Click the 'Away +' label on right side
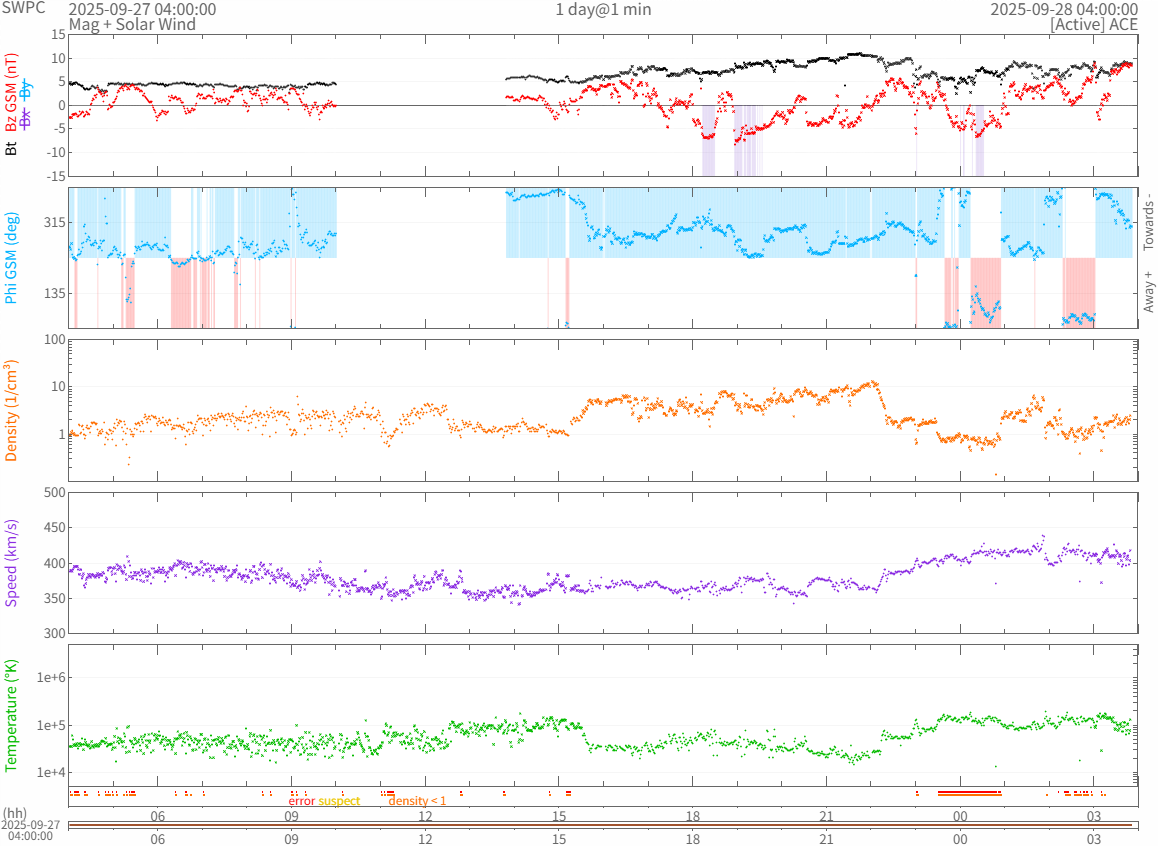Image resolution: width=1158 pixels, height=846 pixels. [1148, 291]
